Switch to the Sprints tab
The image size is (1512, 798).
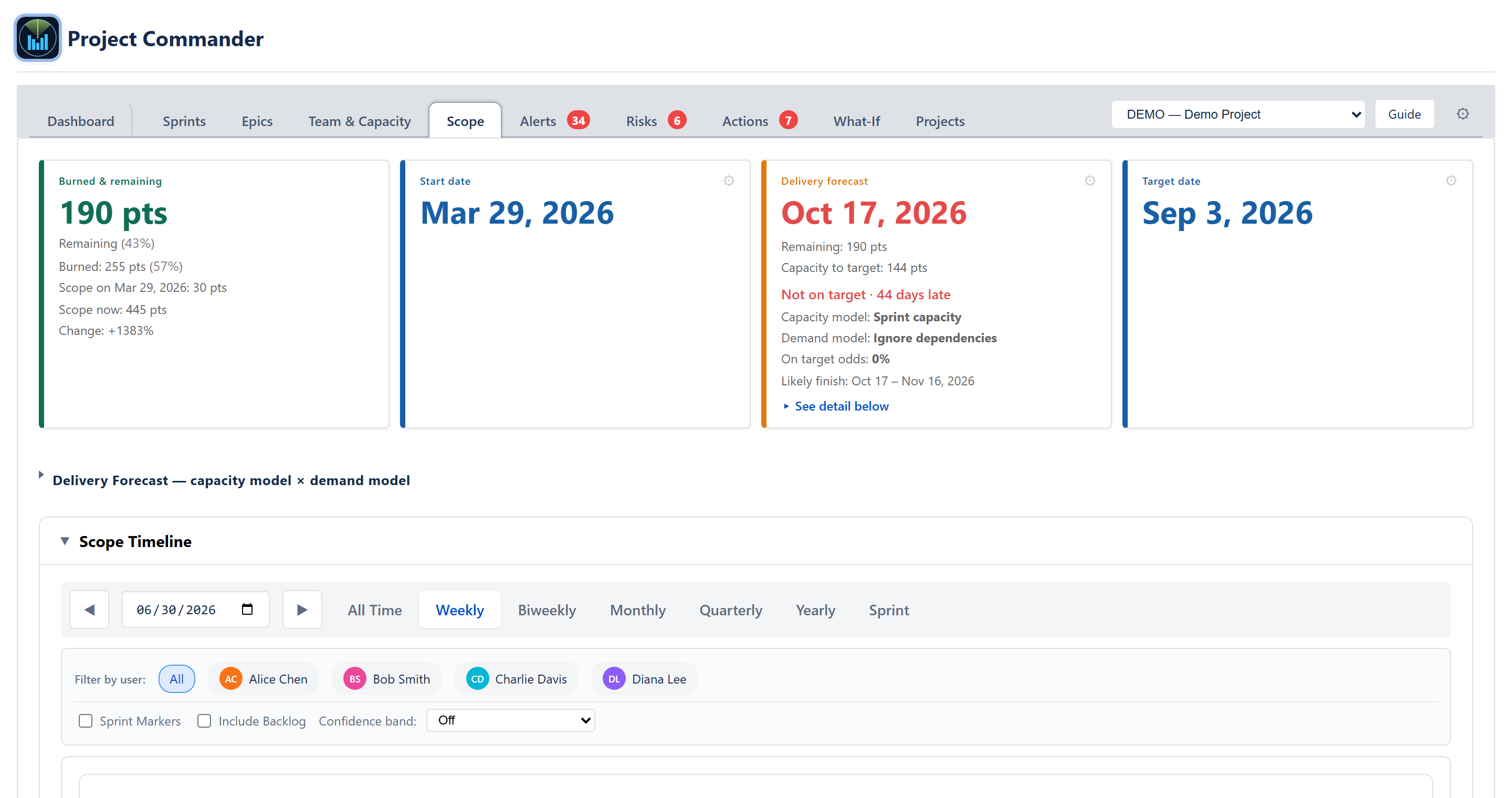184,121
